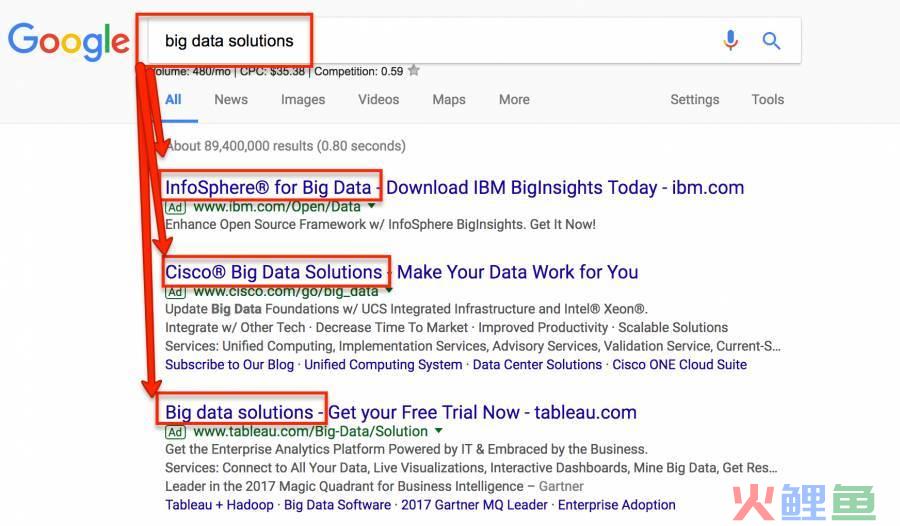
Task: Star the keyword next to Competition score
Action: [x=413, y=71]
